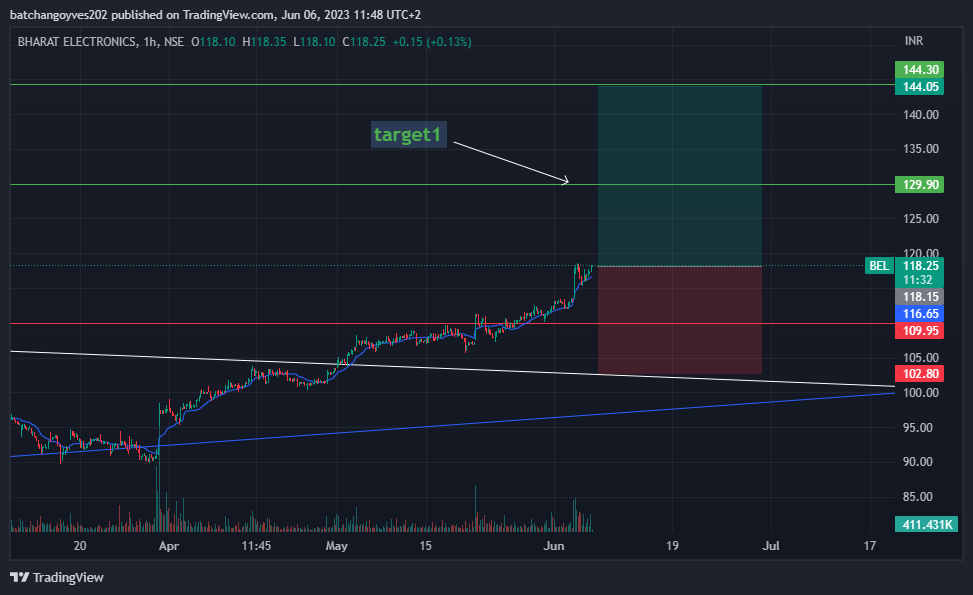Image resolution: width=973 pixels, height=595 pixels.
Task: Select the red long position stop zone
Action: coord(679,320)
